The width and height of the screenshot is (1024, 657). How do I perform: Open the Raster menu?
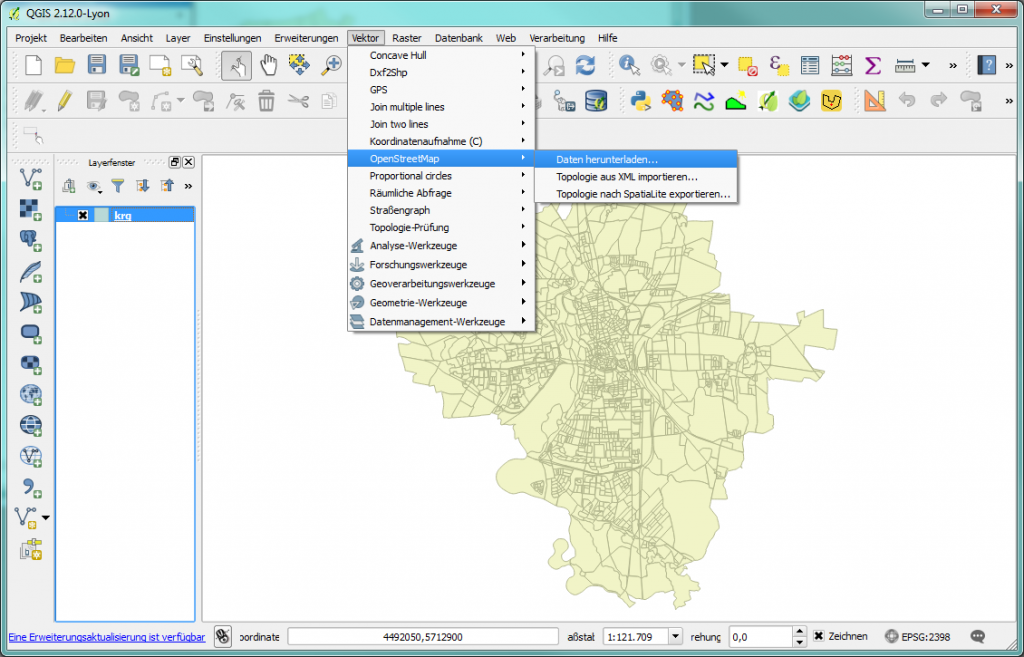408,38
